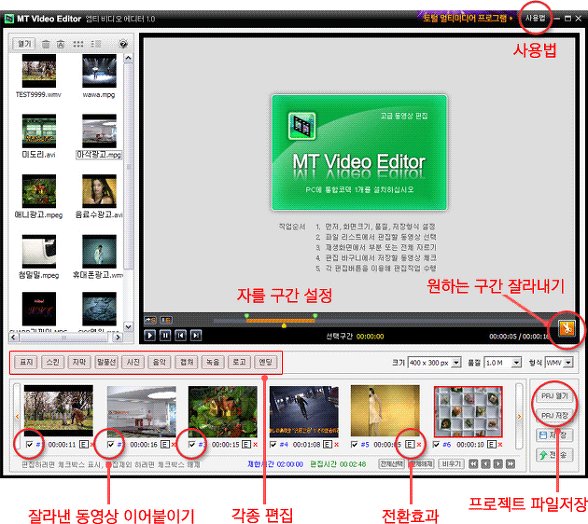This screenshot has width=588, height=524.
Task: Click the 자막 subtitle edit button
Action: (x=79, y=362)
